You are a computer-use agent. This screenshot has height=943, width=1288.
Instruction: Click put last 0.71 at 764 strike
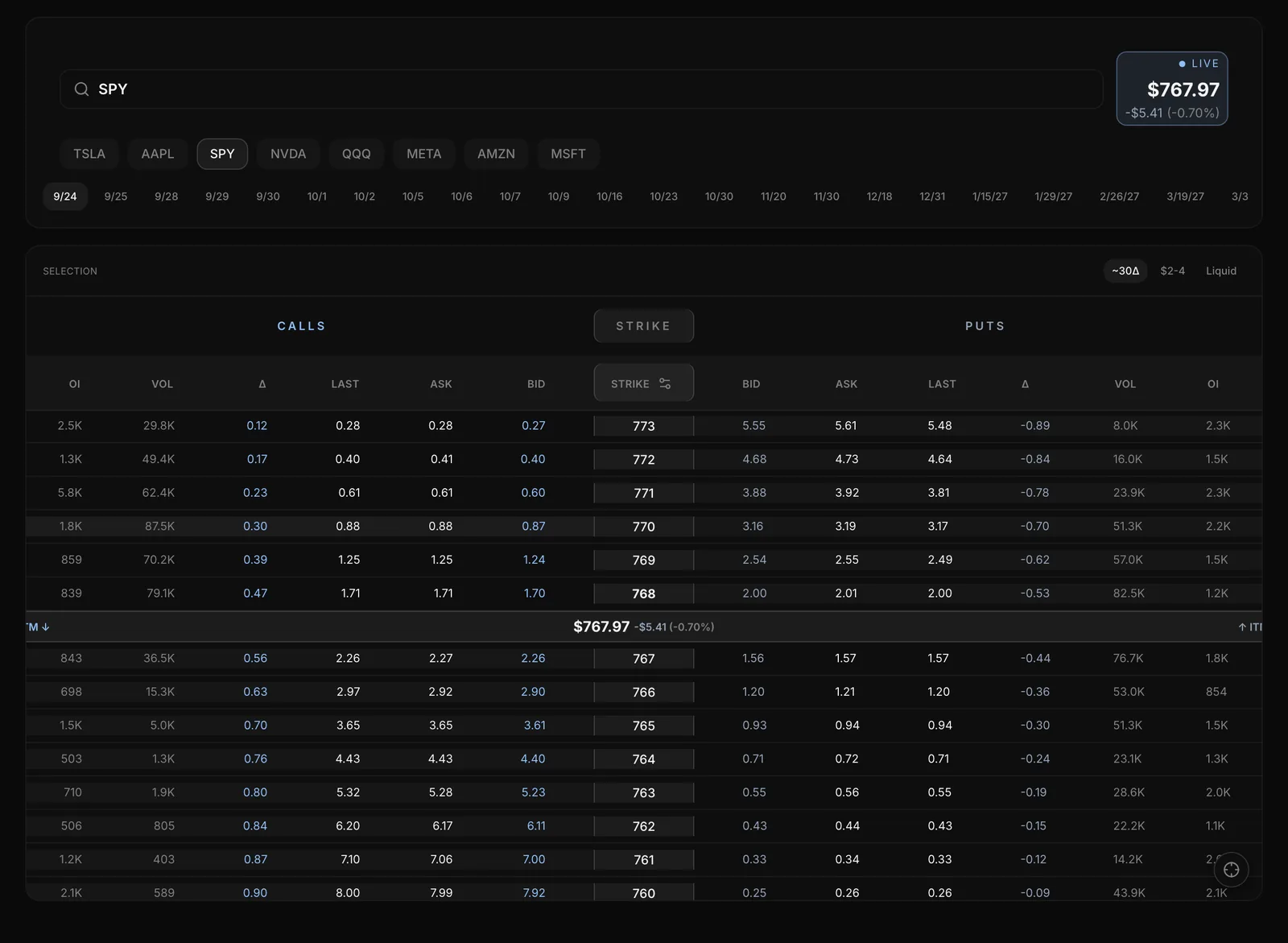point(939,759)
